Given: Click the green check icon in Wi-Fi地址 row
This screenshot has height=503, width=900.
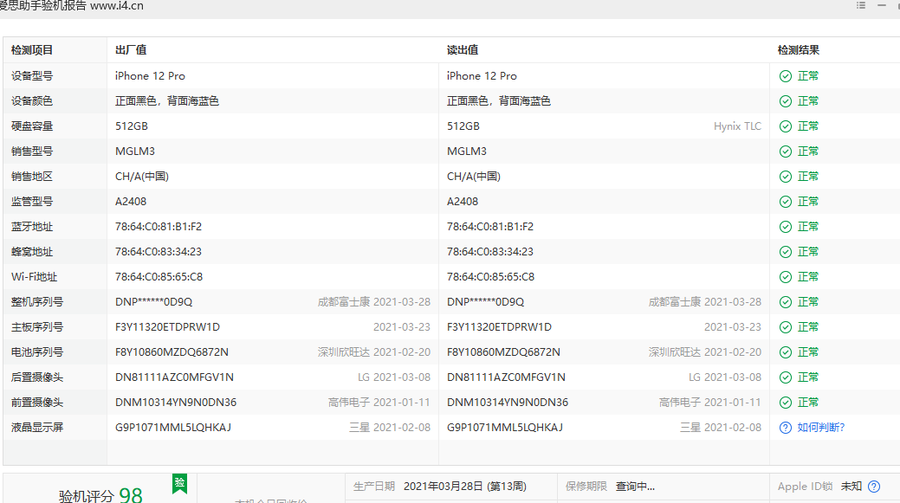Looking at the screenshot, I should point(785,277).
